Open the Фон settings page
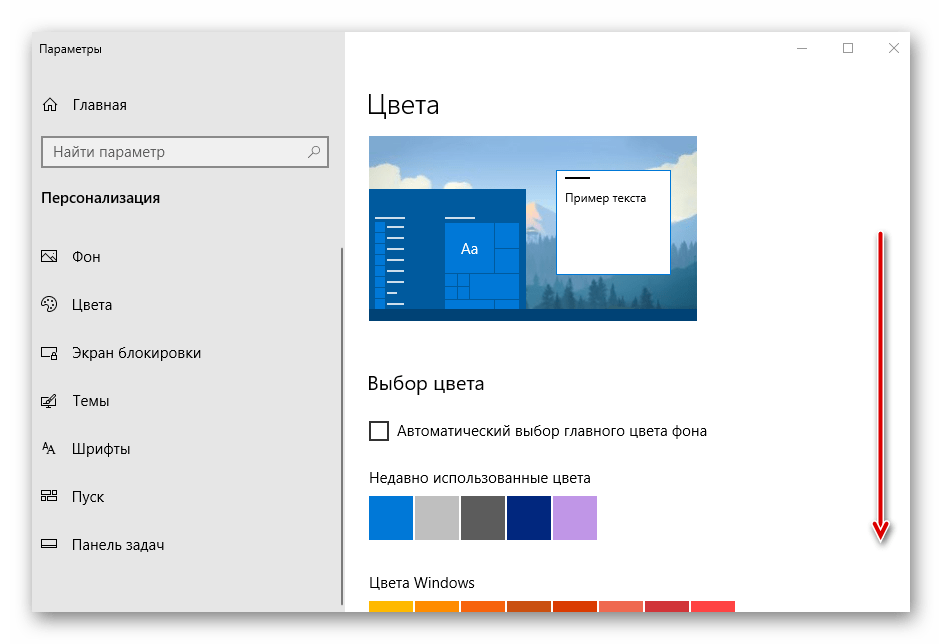Viewport: 942px width, 644px height. pos(86,257)
